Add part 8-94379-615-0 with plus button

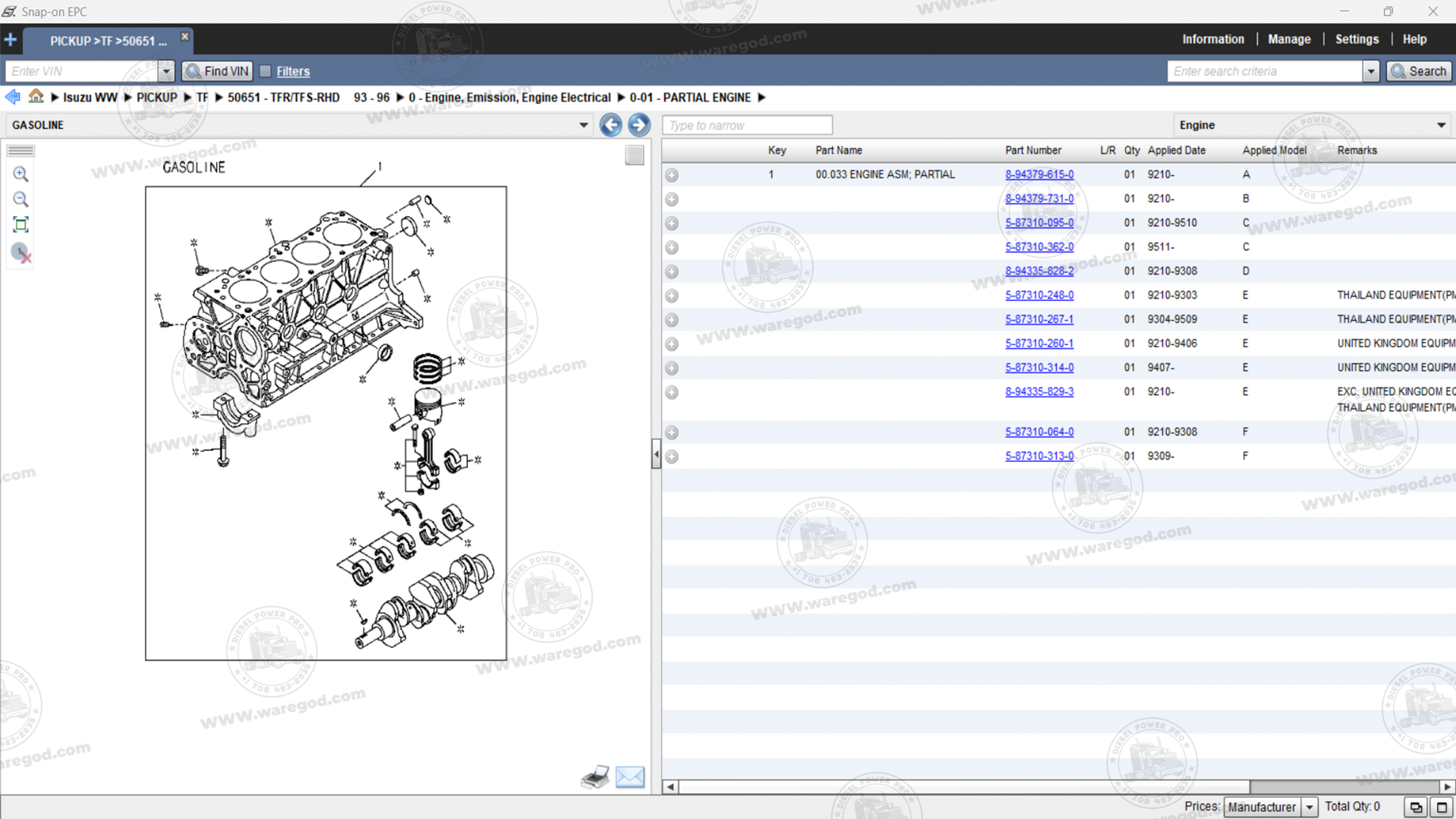click(x=672, y=175)
